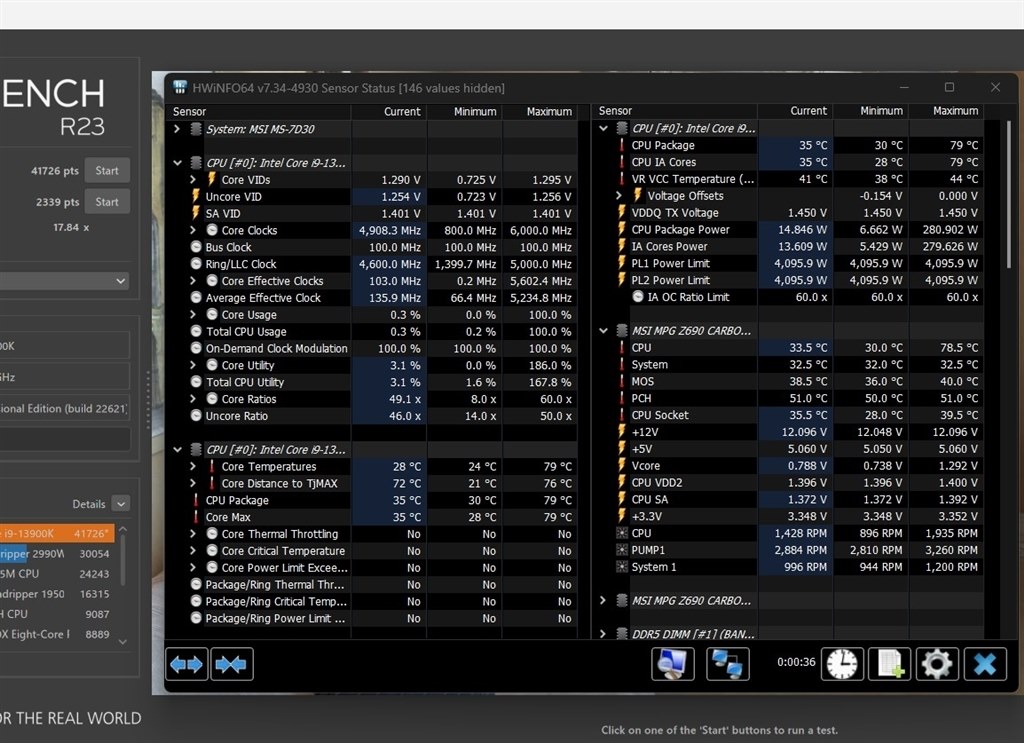Open the Cinebench combo box dropdown arrow
The image size is (1024, 743).
coord(120,281)
